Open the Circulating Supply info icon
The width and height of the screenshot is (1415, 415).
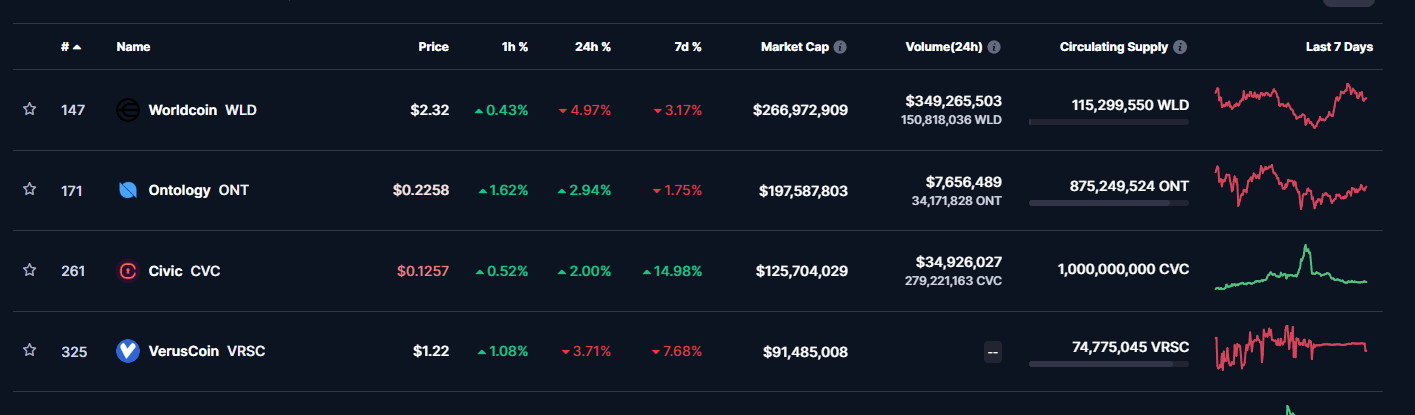click(x=1180, y=47)
